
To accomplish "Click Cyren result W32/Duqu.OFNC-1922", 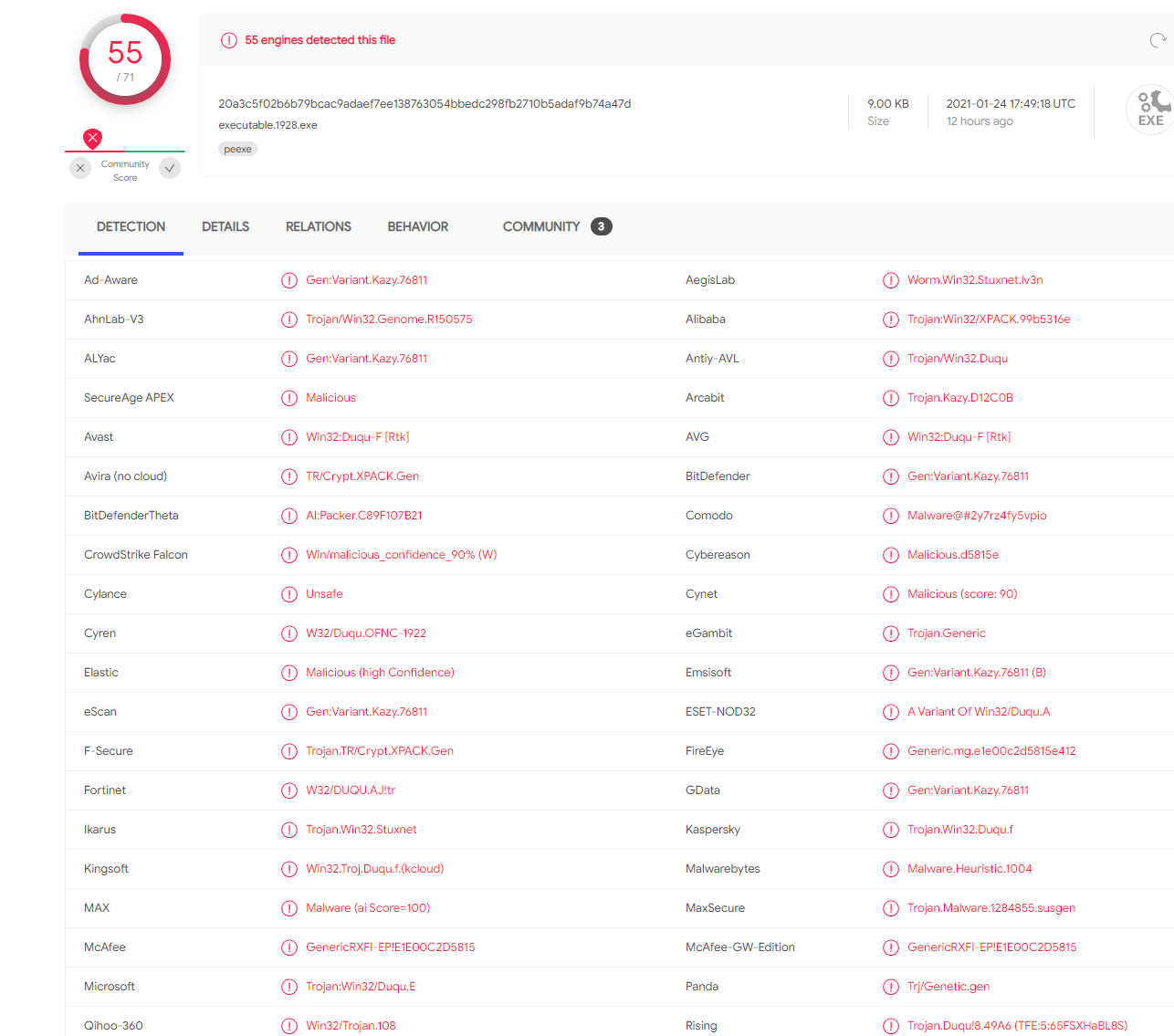I will [366, 633].
